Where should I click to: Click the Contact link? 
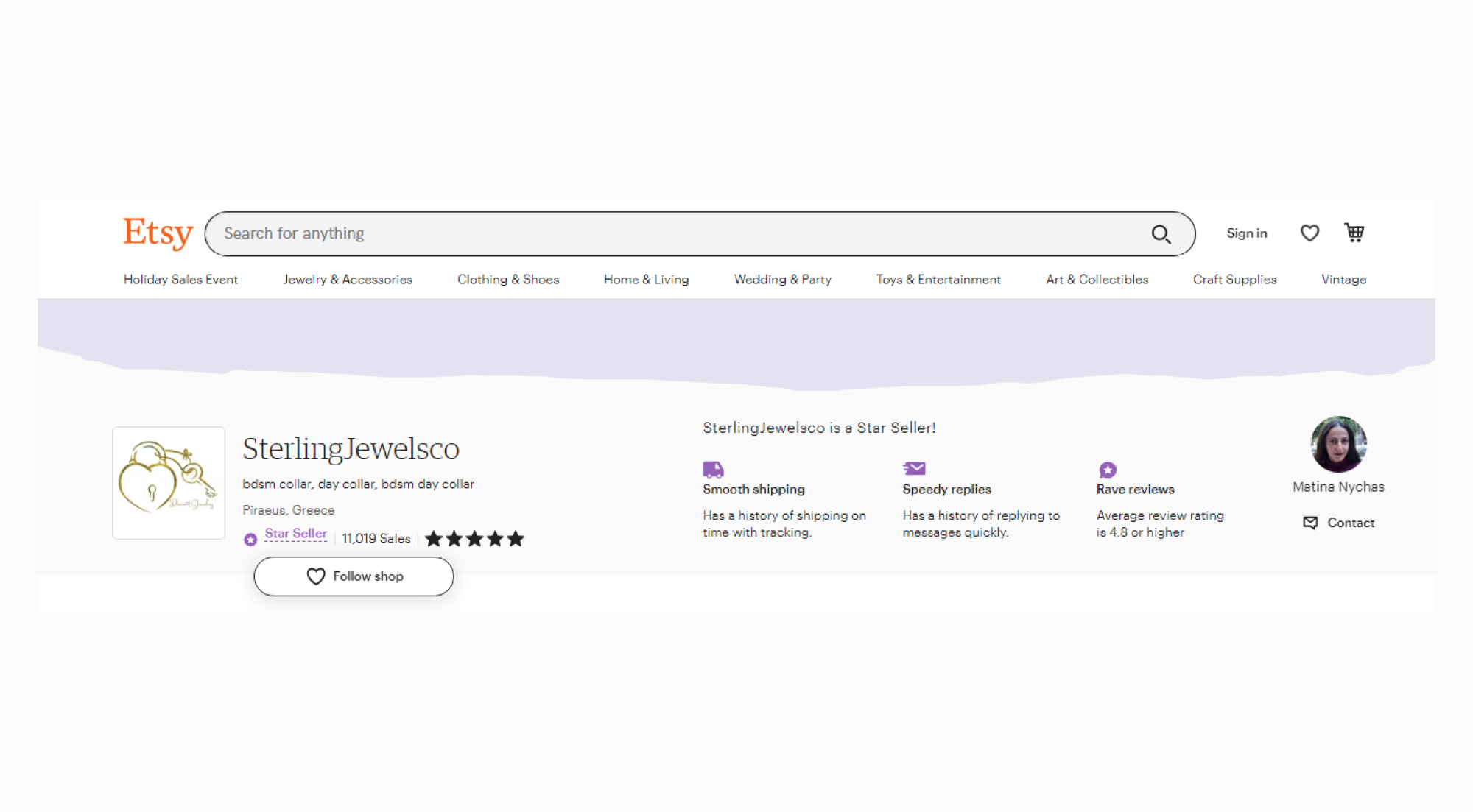tap(1351, 523)
